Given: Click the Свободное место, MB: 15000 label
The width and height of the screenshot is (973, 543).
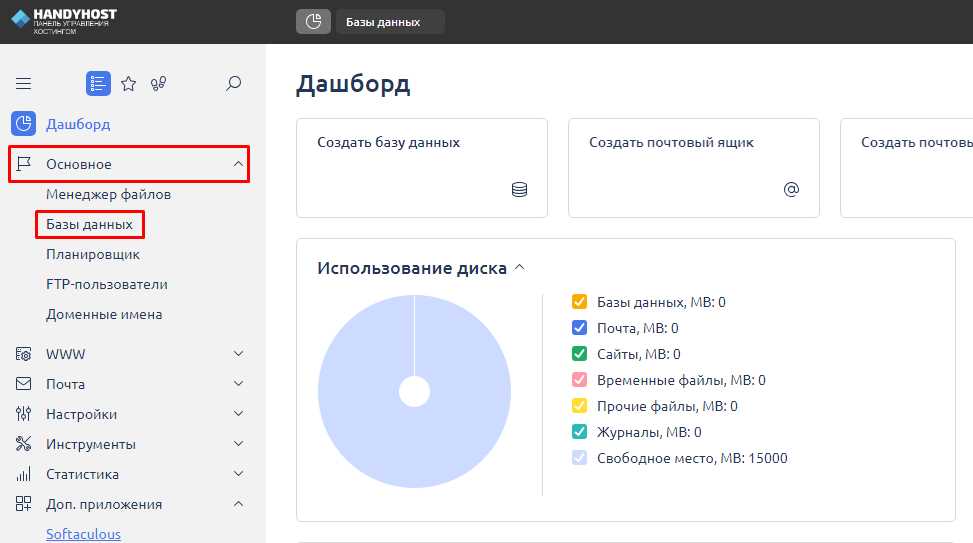Looking at the screenshot, I should tap(692, 458).
